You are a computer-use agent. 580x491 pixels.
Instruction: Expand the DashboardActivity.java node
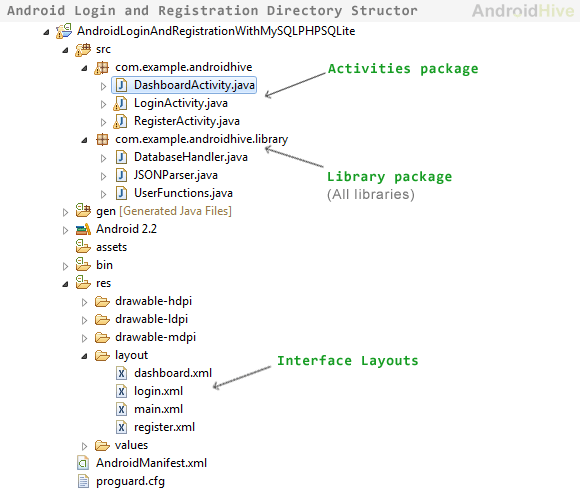pos(104,87)
